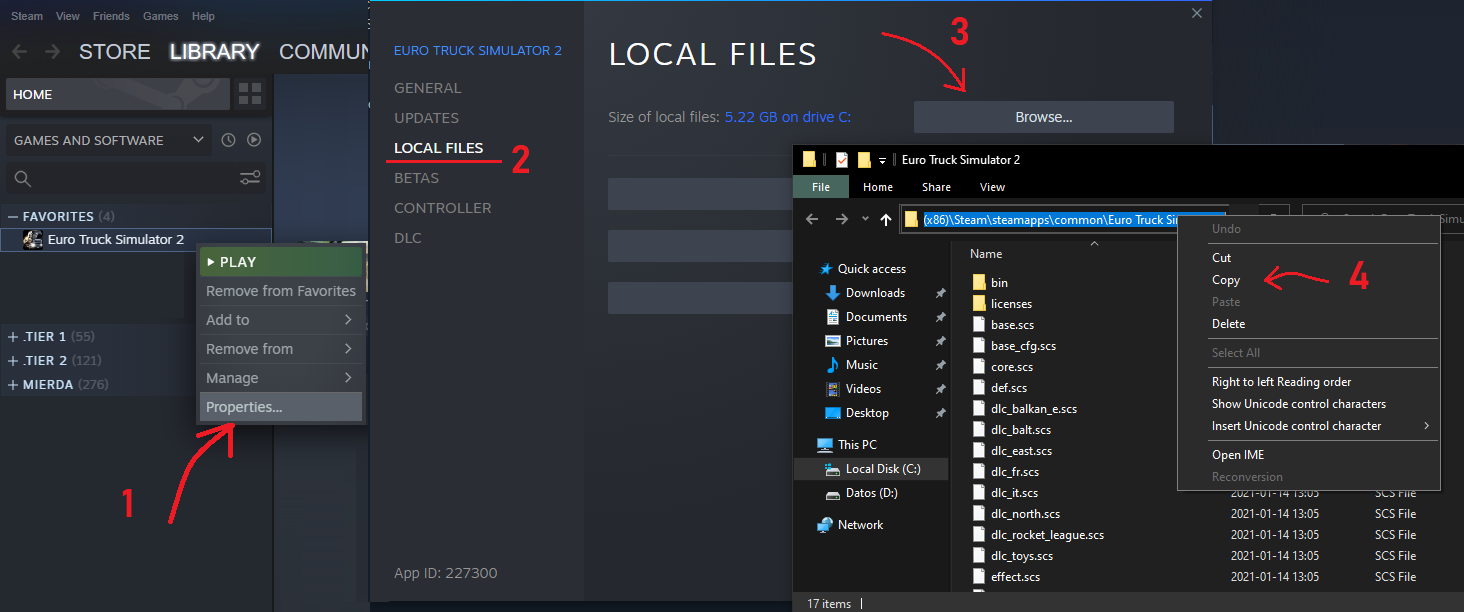This screenshot has height=612, width=1464.
Task: Open the View menu in Steam
Action: (68, 17)
